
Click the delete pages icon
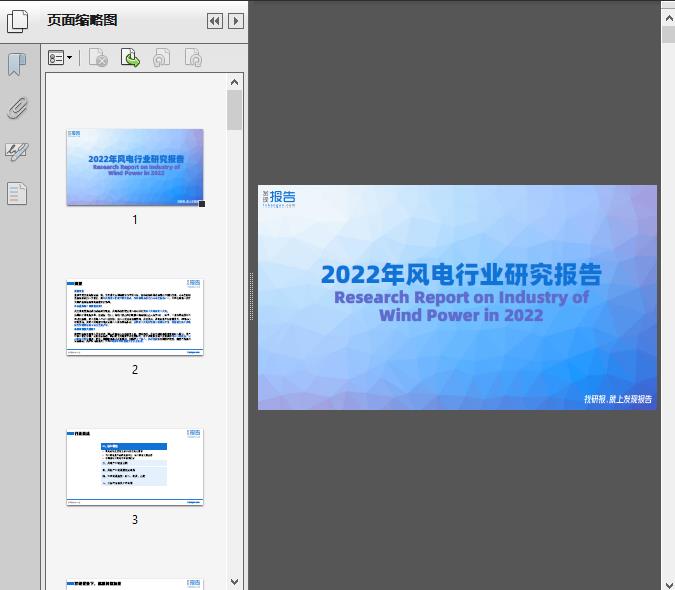[x=98, y=58]
